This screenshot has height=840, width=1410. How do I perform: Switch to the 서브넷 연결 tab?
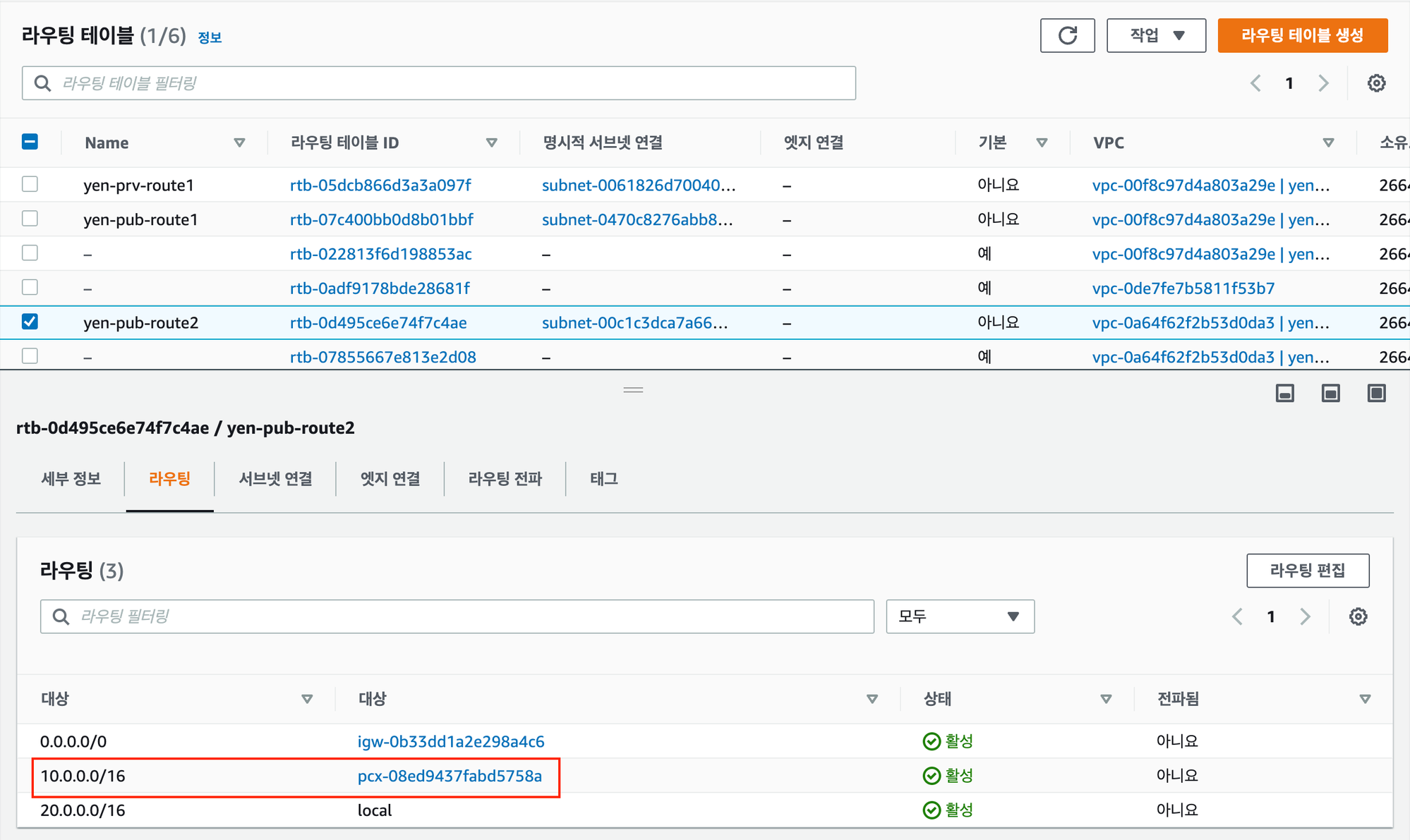pyautogui.click(x=275, y=479)
